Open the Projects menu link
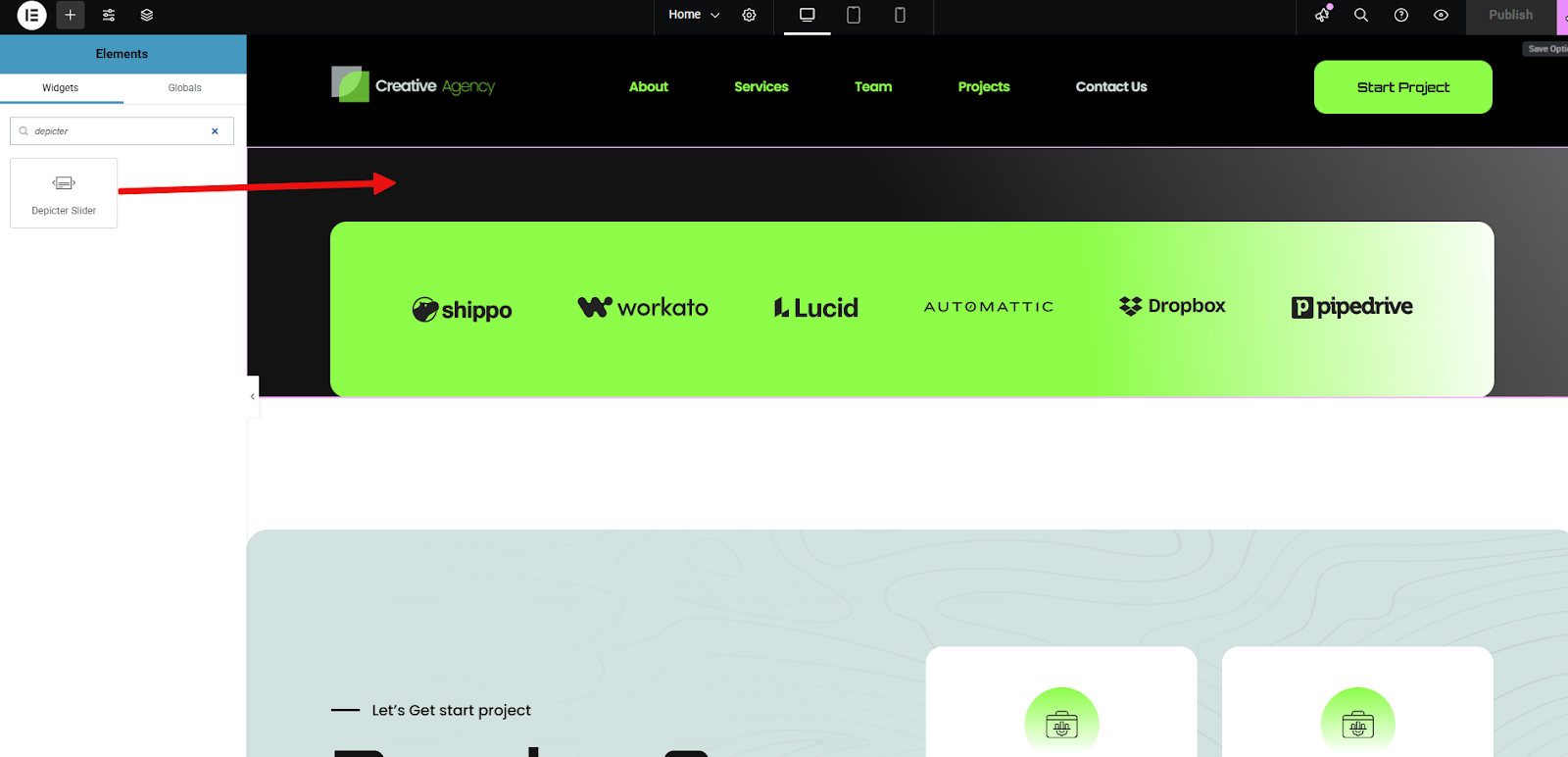Image resolution: width=1568 pixels, height=757 pixels. click(x=984, y=87)
